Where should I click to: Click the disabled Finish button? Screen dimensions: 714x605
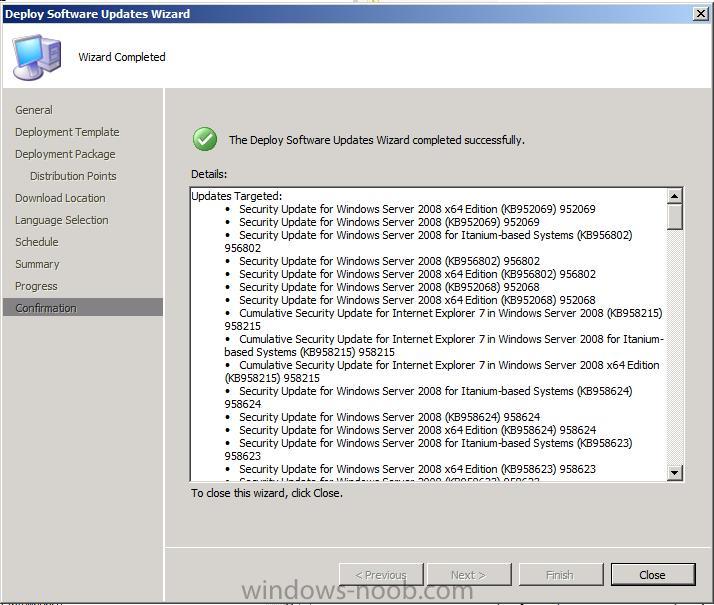tap(561, 575)
